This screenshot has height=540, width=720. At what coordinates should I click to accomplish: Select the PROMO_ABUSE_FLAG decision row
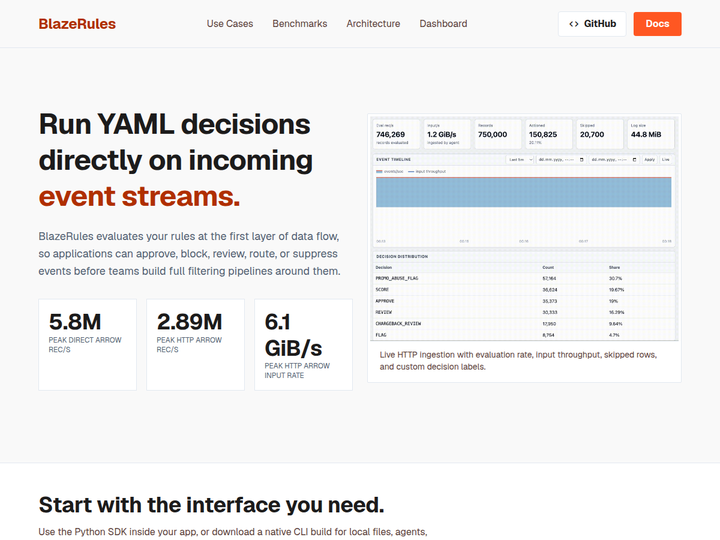(524, 278)
